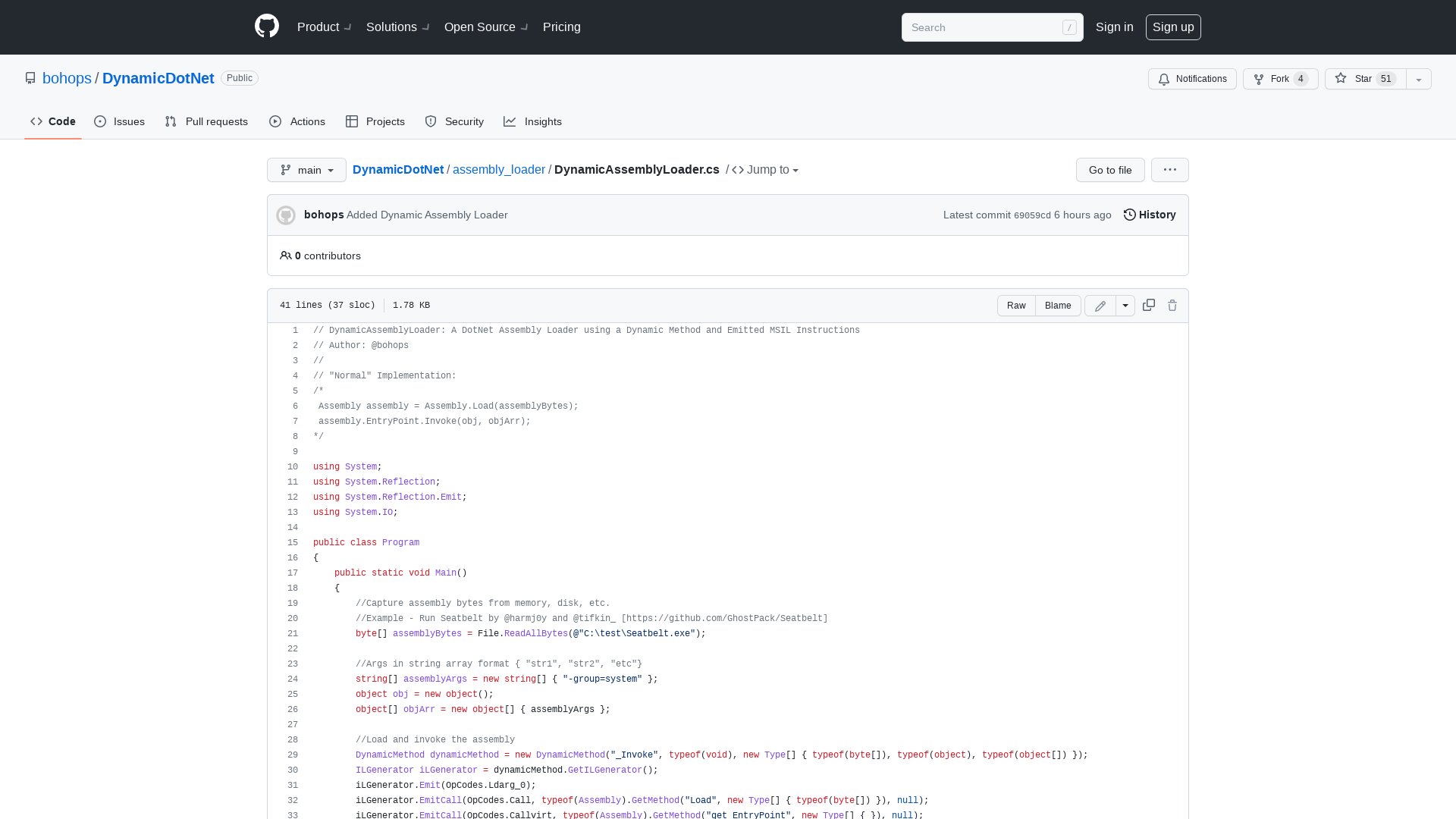Click the Sign in button

(1114, 27)
